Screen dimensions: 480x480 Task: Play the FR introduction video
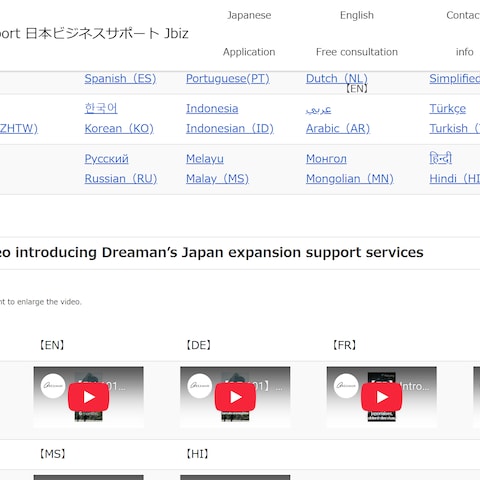[x=382, y=397]
